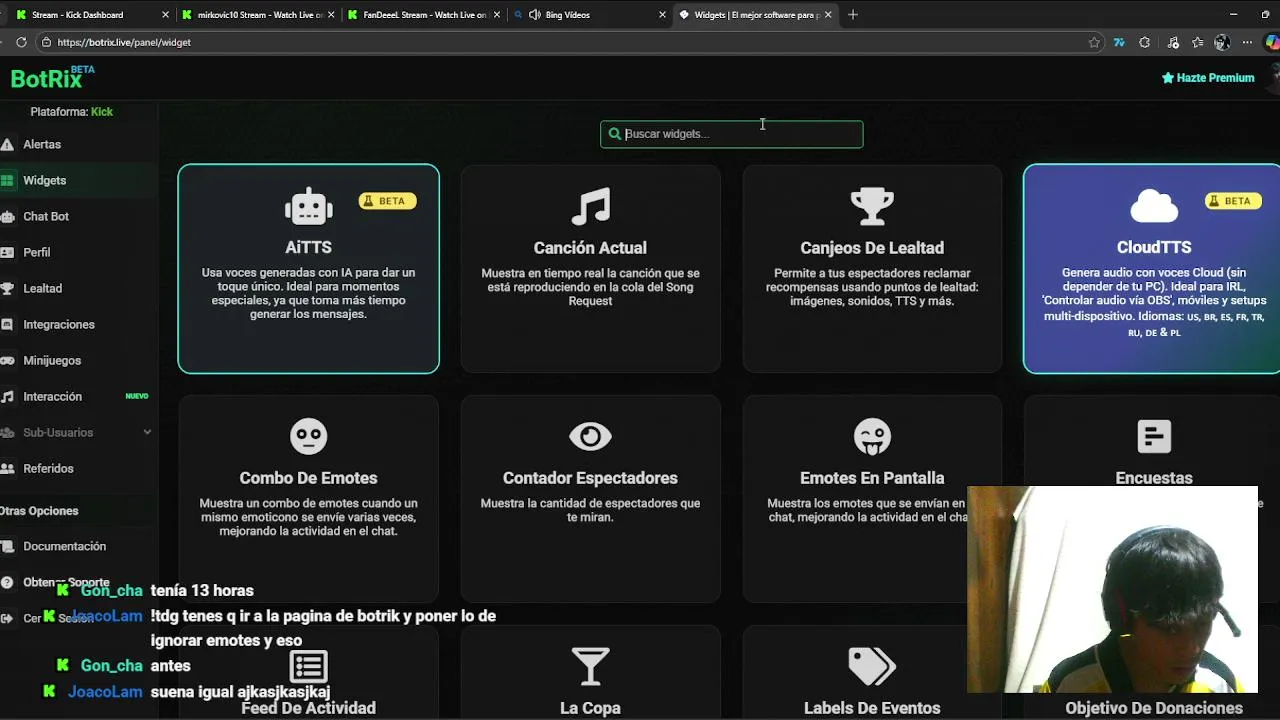Click the AiTTS robot icon
This screenshot has height=720, width=1280.
click(308, 207)
